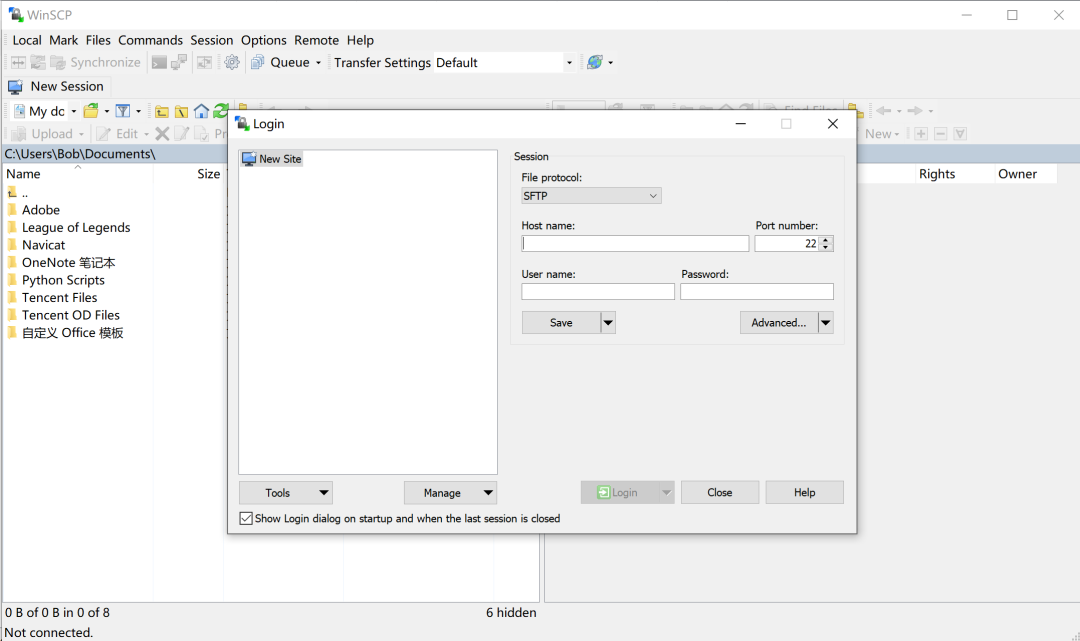Click the Close button in Login dialog
Viewport: 1080px width, 641px height.
(x=720, y=492)
